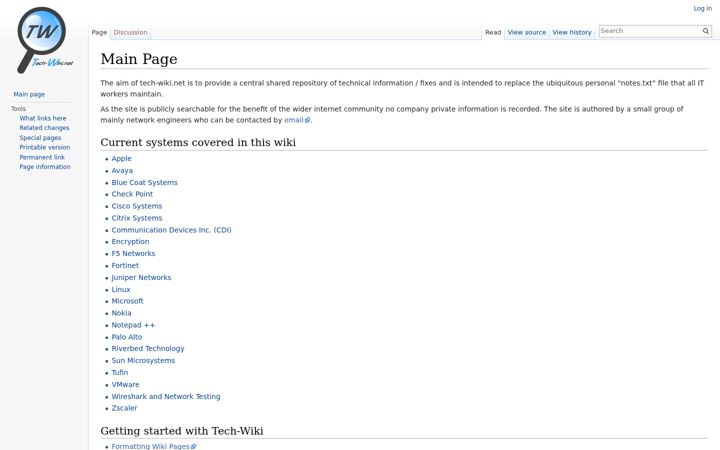Open the Microsoft page
Screen dimensions: 720x450
pyautogui.click(x=127, y=301)
